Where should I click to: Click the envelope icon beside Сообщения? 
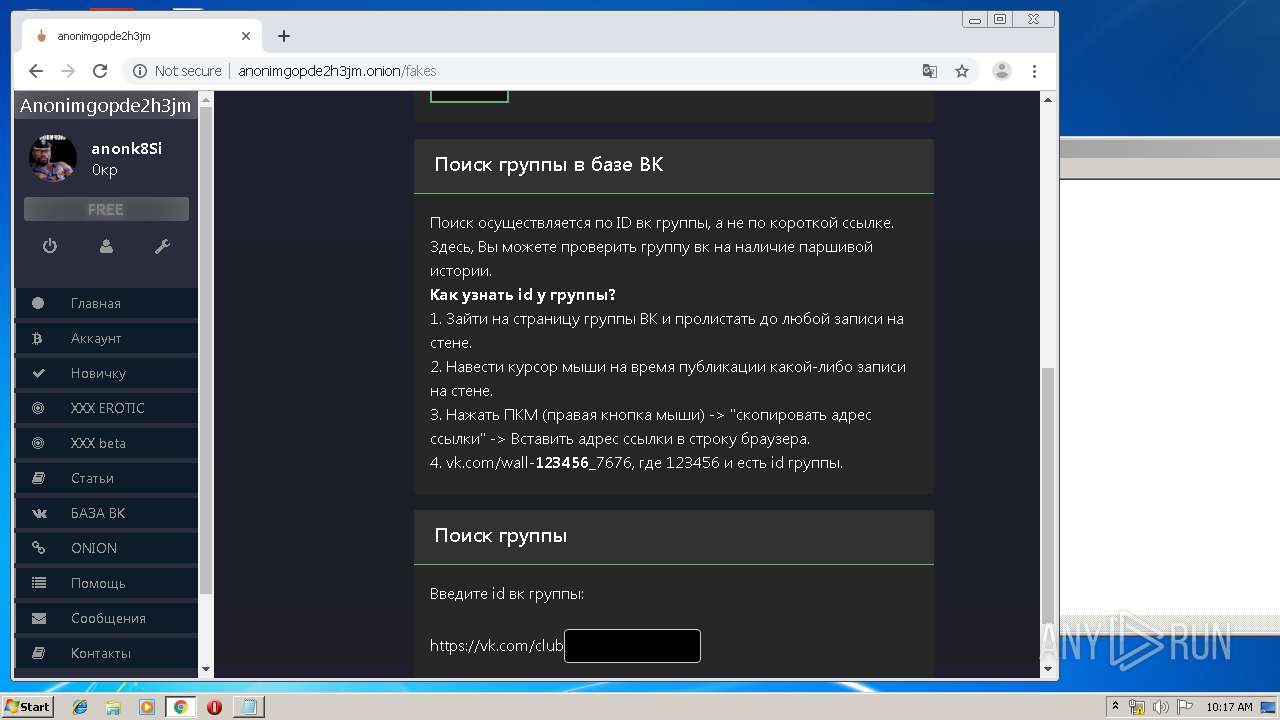click(x=38, y=618)
